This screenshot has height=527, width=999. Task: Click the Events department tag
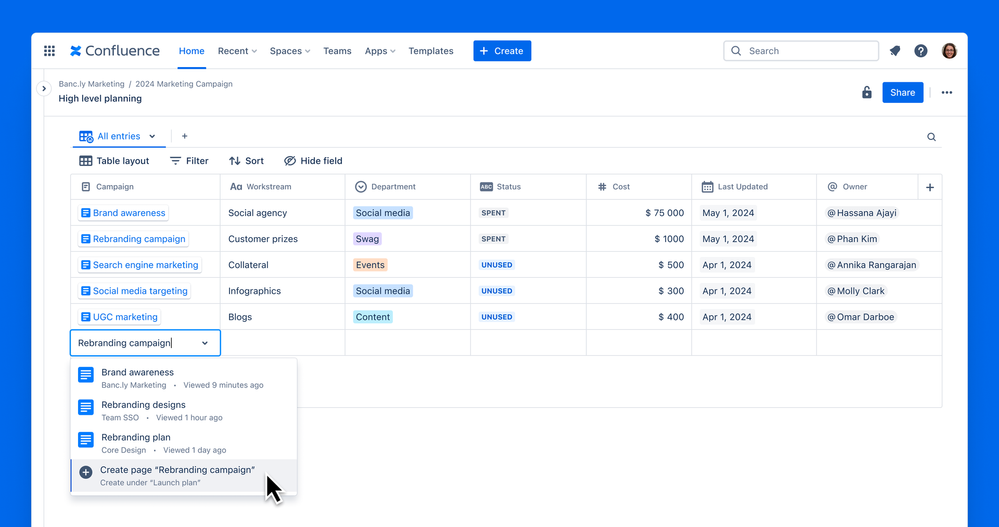[x=370, y=265]
